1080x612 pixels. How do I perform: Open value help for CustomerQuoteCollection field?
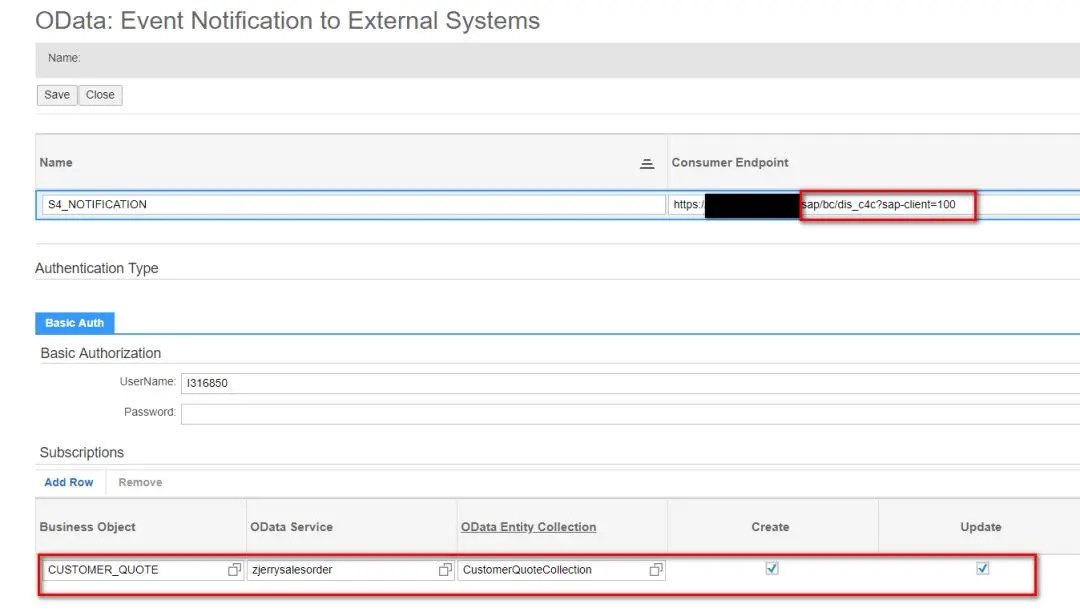click(x=656, y=569)
